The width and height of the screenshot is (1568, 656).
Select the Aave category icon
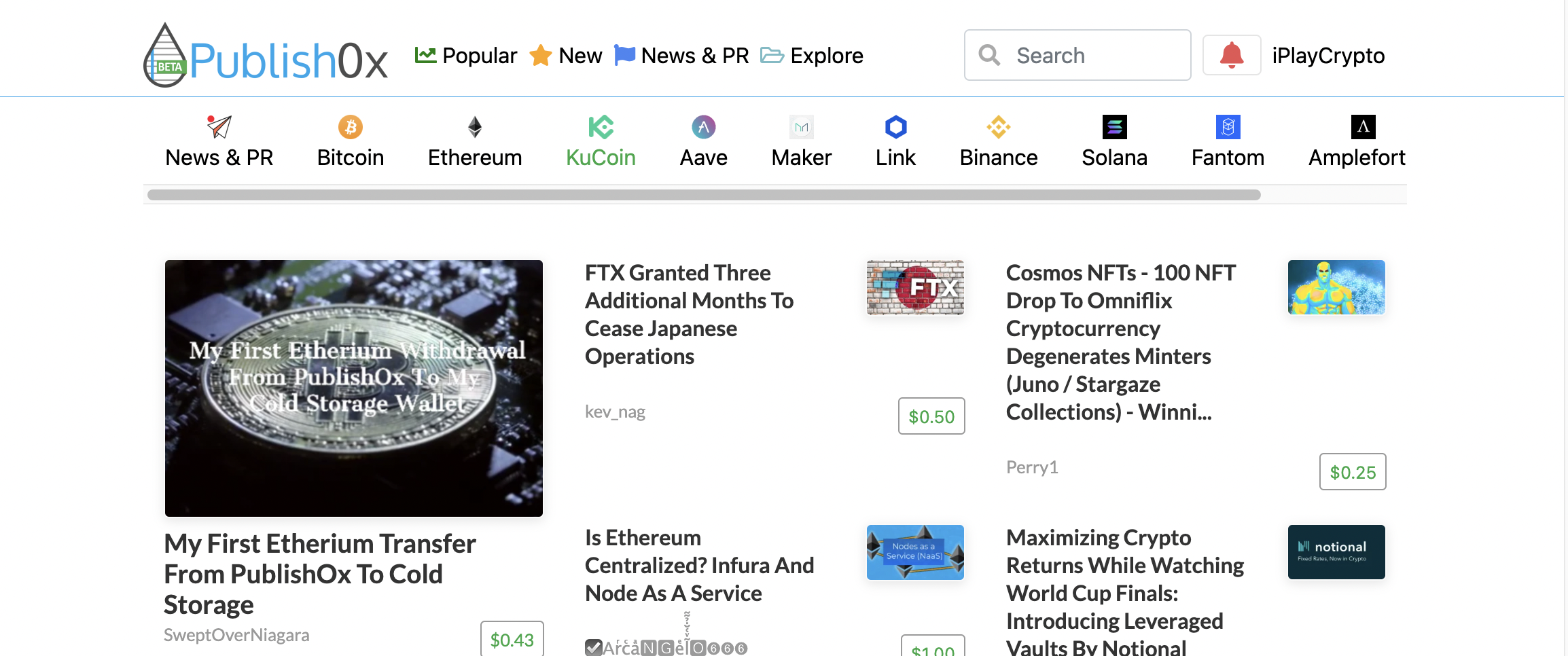pos(703,127)
